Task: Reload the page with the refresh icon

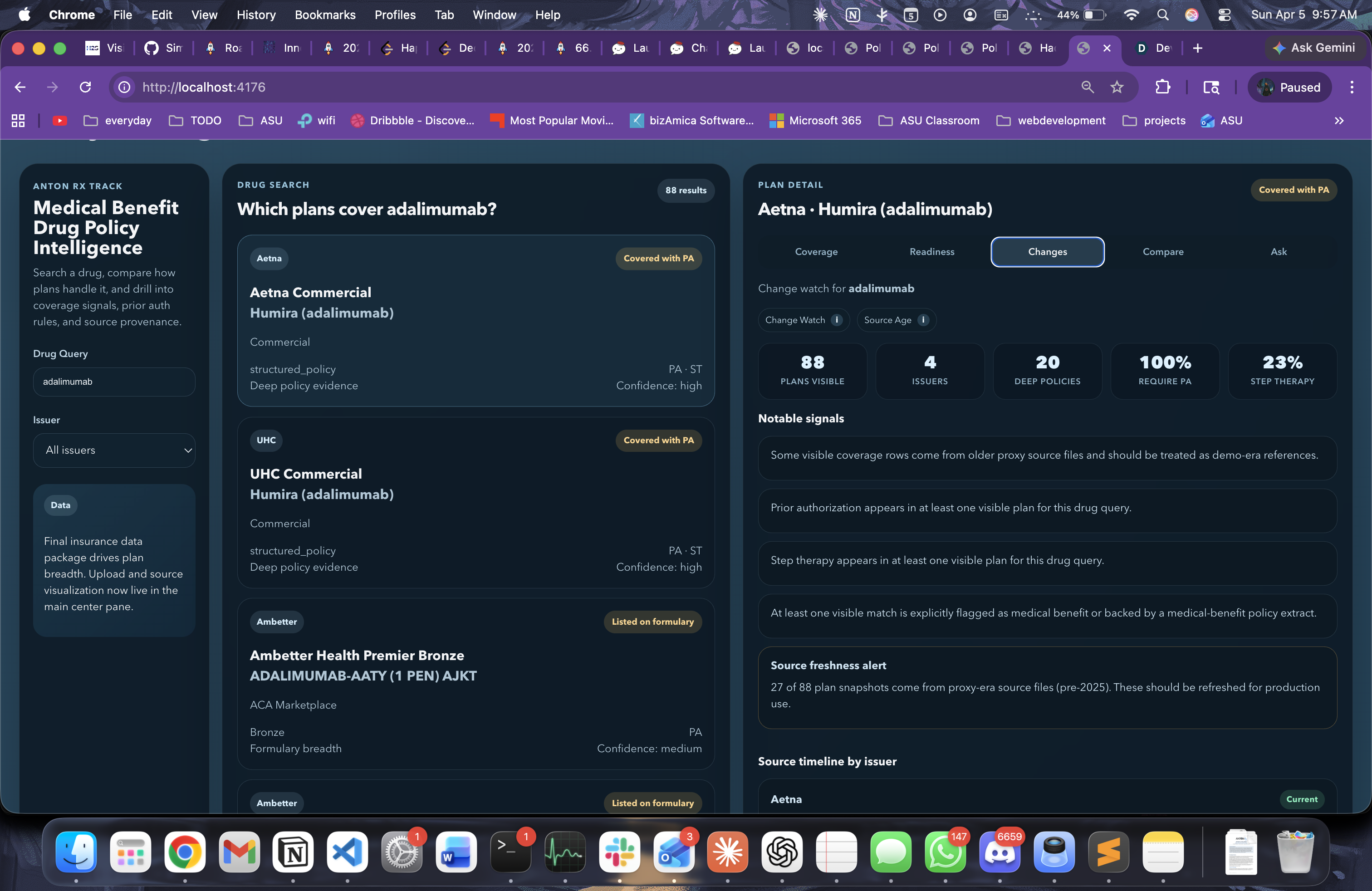Action: point(85,87)
